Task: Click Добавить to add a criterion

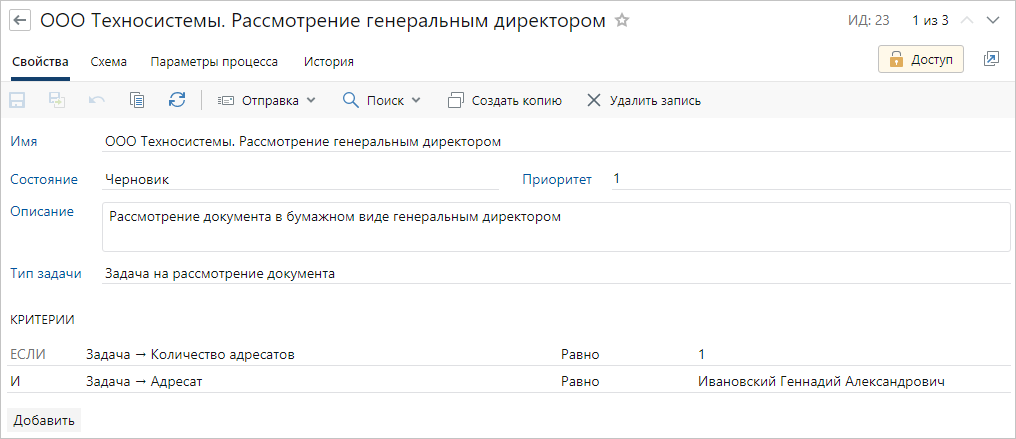Action: pos(44,420)
